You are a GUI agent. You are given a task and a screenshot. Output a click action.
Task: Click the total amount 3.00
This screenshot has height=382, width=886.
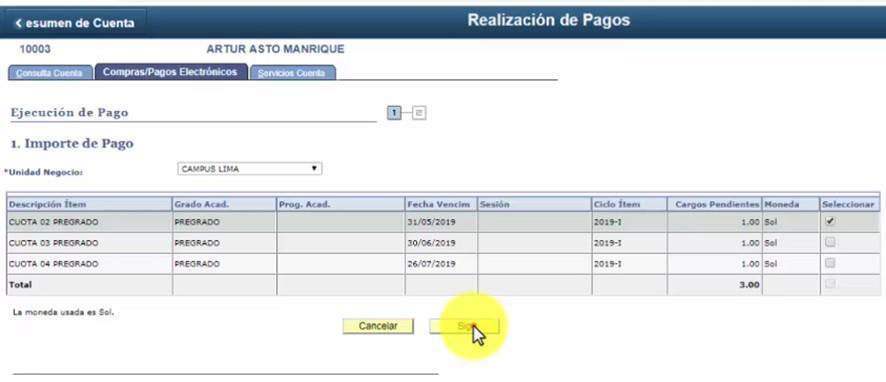tap(749, 285)
